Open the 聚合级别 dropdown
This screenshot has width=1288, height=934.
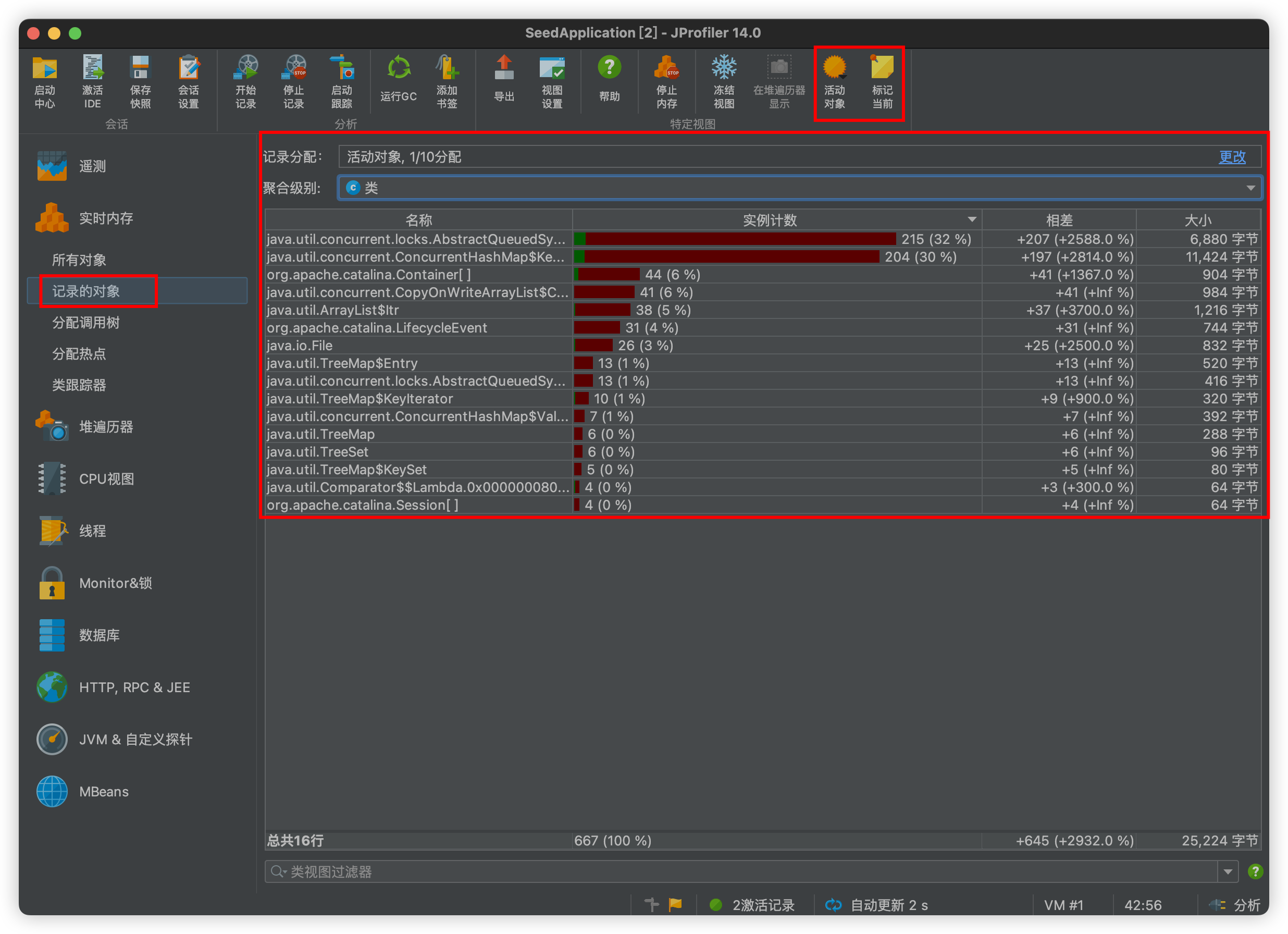[x=800, y=188]
